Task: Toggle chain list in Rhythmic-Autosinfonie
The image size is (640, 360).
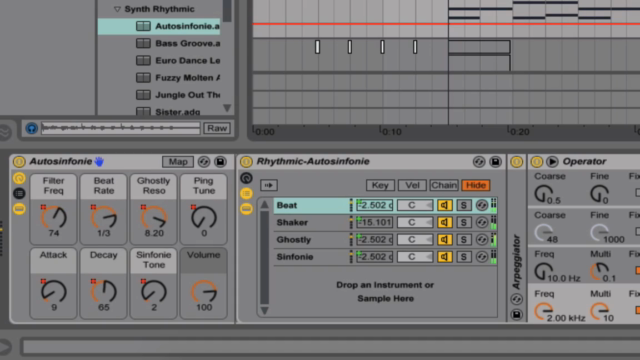Action: tap(246, 193)
